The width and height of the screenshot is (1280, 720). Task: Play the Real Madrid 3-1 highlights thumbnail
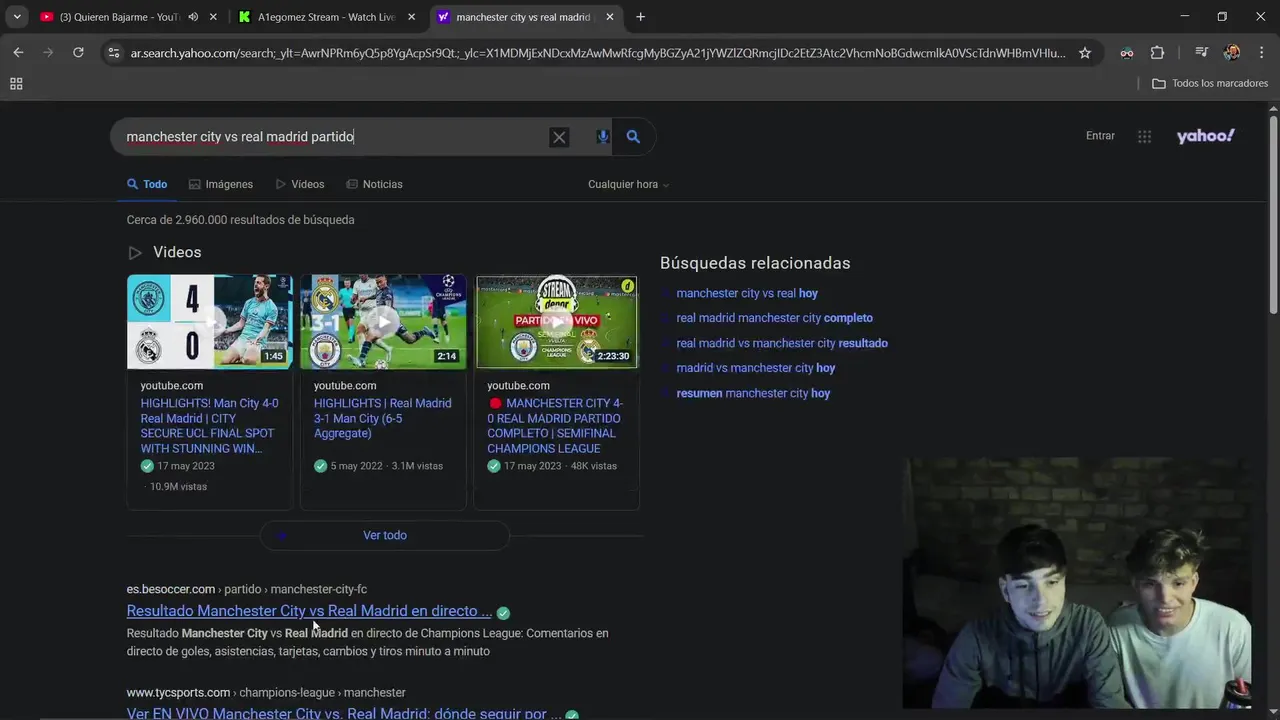[383, 322]
